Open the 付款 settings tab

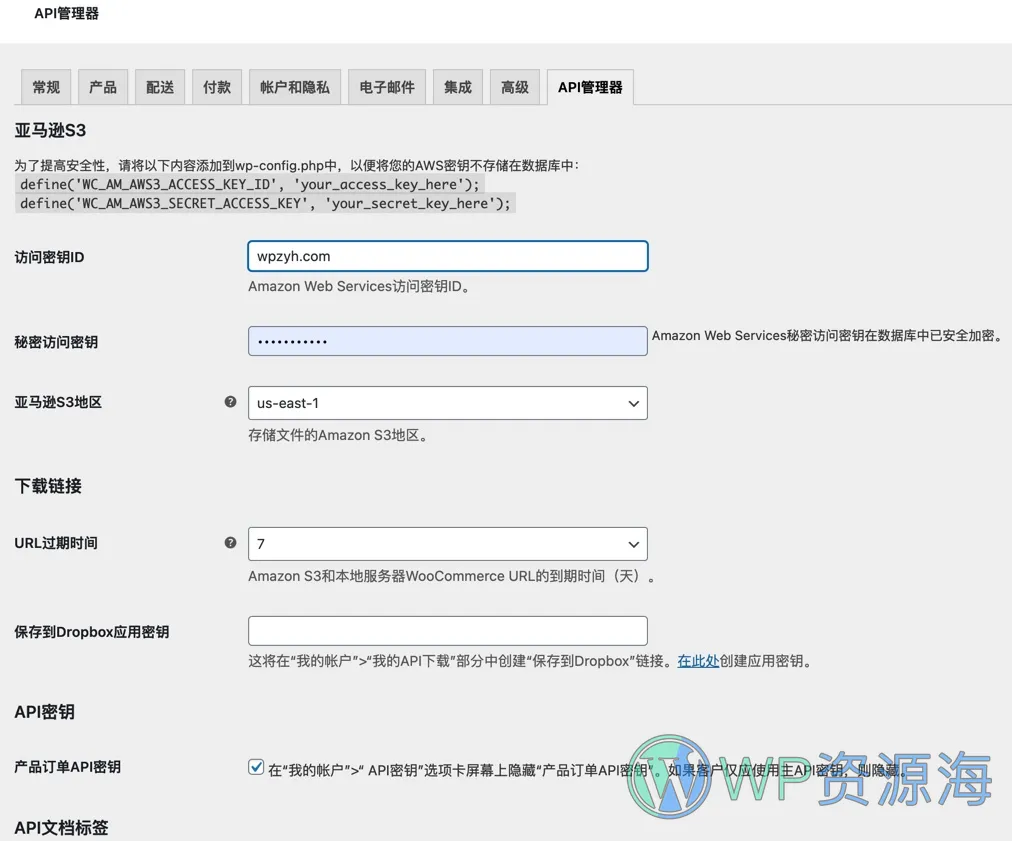pos(216,87)
